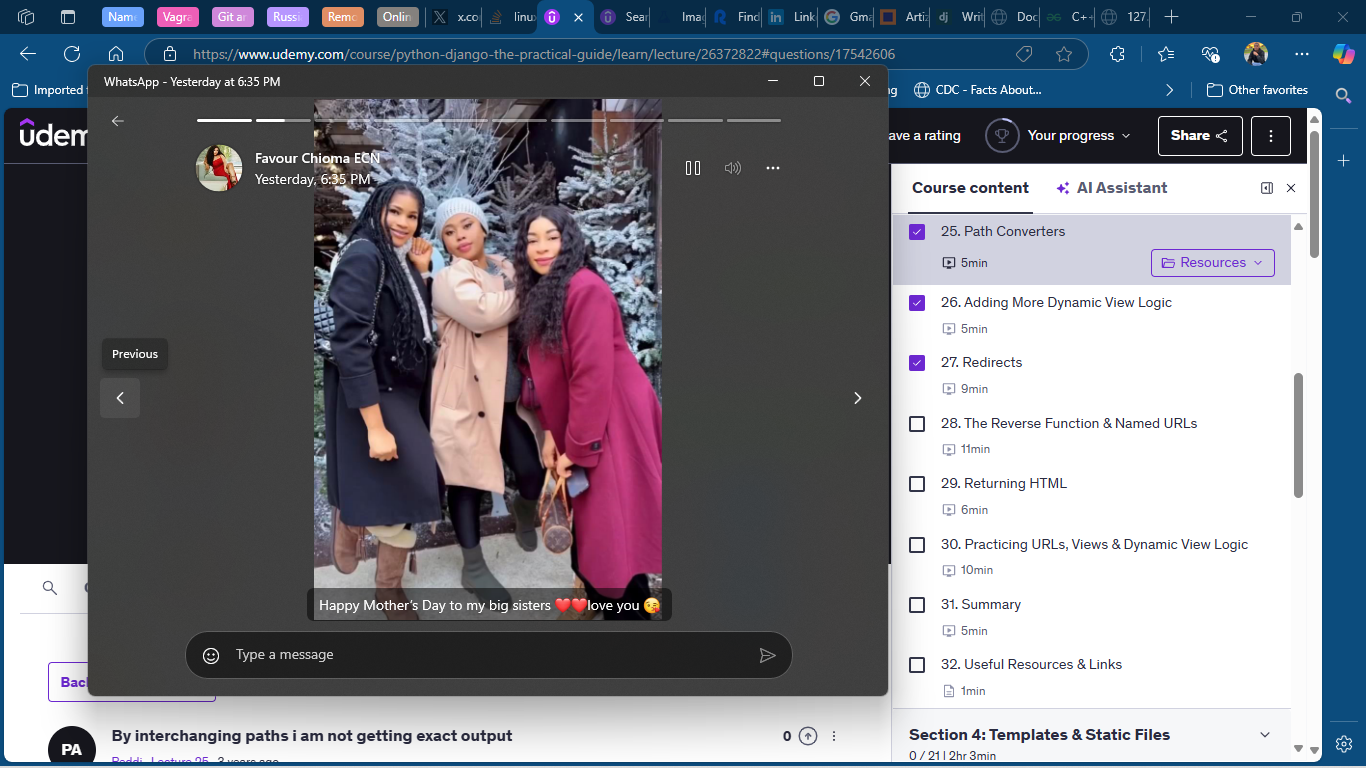The height and width of the screenshot is (768, 1366).
Task: Open the CDC - Facts About bookmark
Action: (x=978, y=90)
